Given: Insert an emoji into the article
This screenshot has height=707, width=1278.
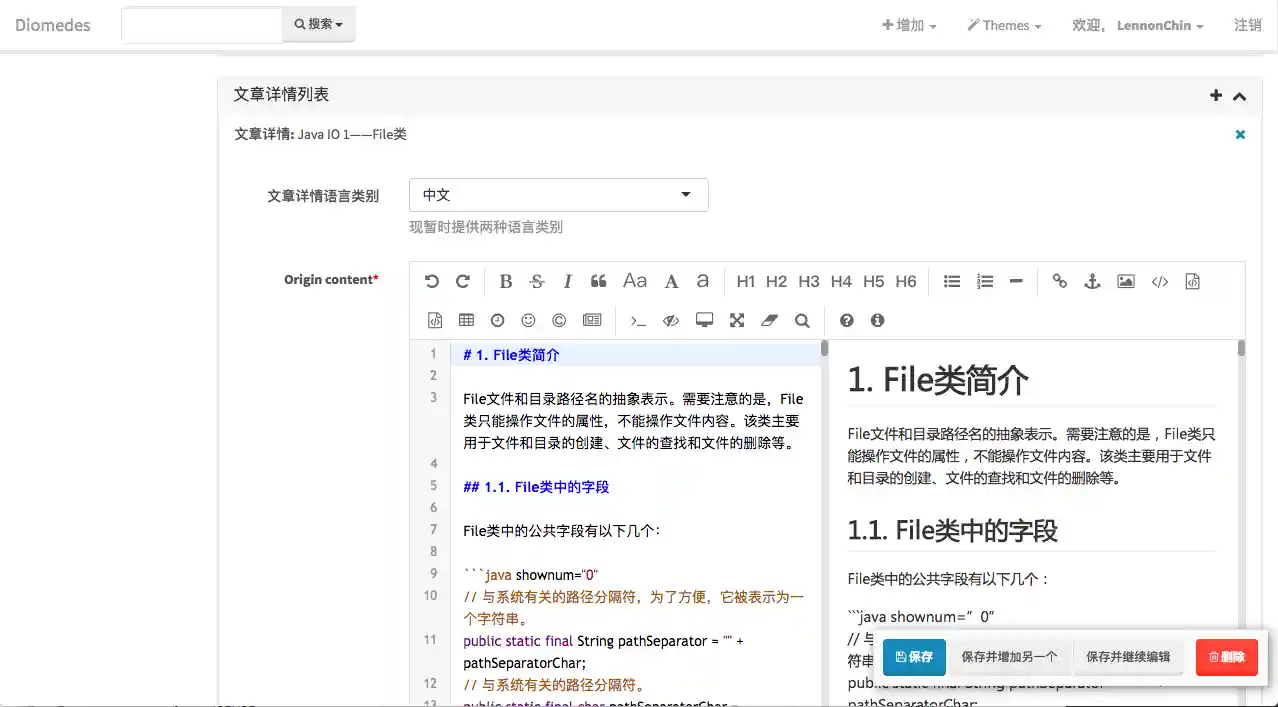Looking at the screenshot, I should [x=527, y=320].
